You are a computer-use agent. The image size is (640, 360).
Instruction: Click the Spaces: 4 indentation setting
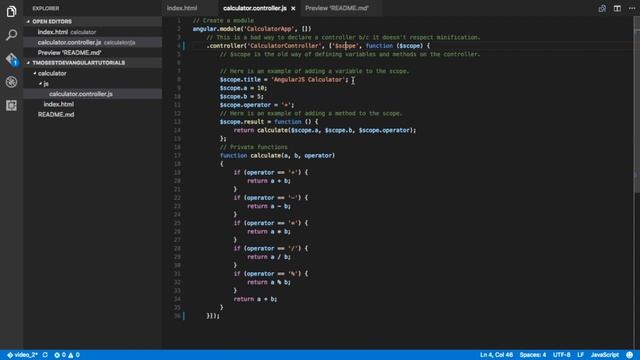point(533,355)
